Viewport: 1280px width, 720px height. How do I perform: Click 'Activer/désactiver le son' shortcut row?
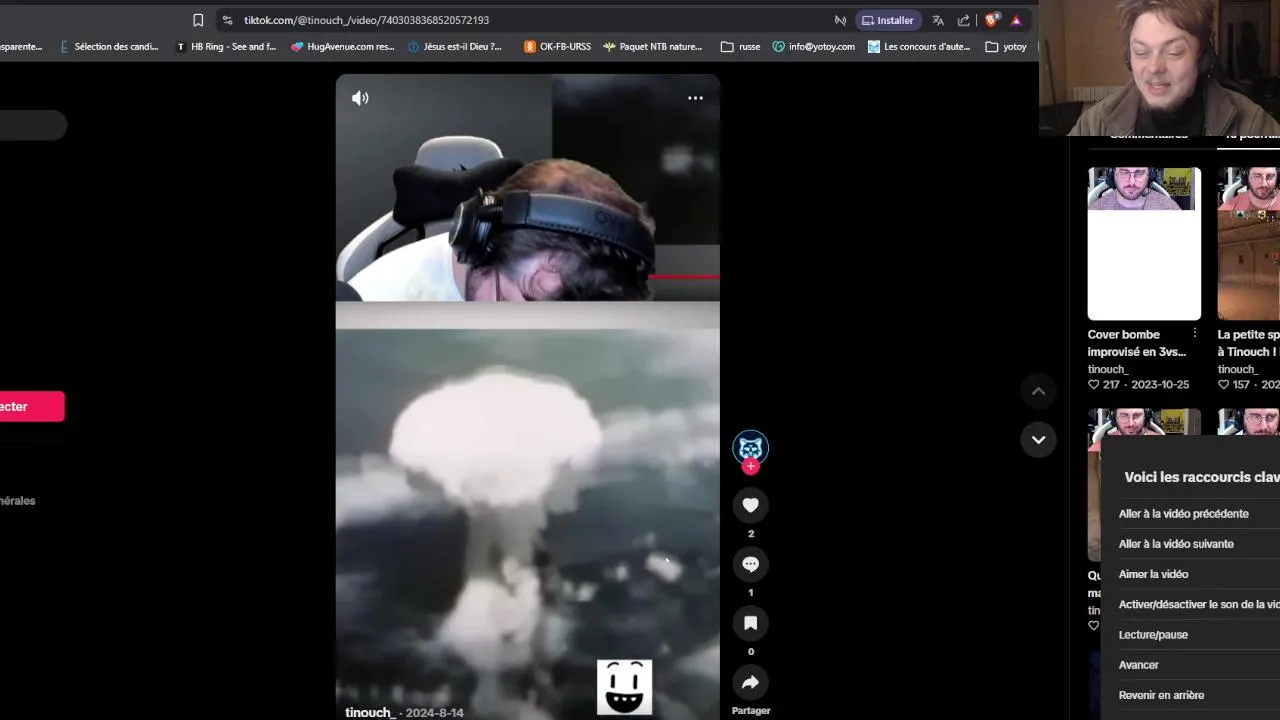[x=1199, y=604]
